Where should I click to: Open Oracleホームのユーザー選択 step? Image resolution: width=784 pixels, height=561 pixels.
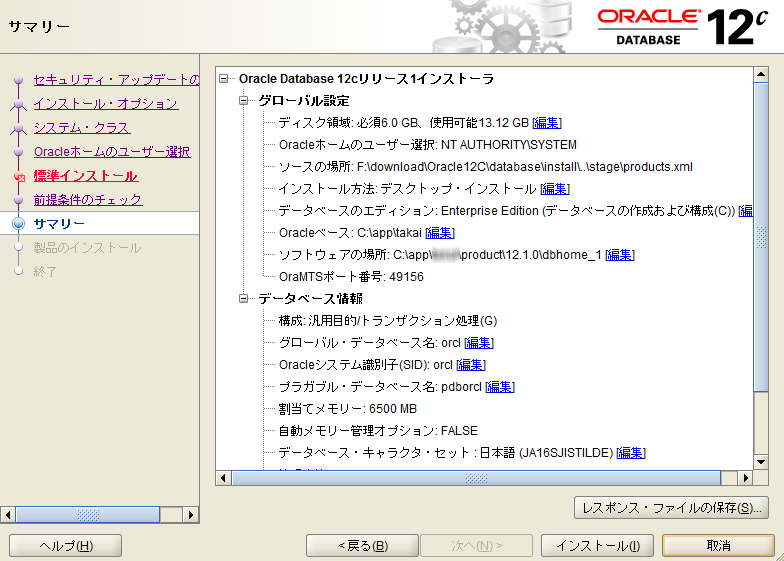[112, 152]
